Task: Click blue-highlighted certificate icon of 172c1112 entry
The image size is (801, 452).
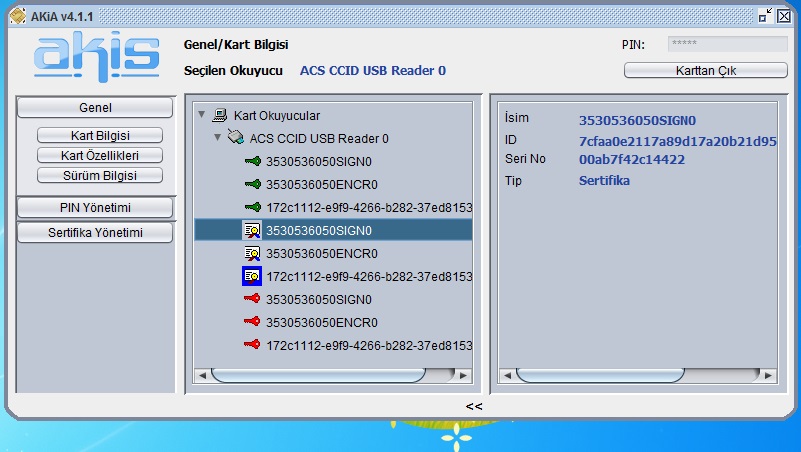Action: click(x=252, y=276)
